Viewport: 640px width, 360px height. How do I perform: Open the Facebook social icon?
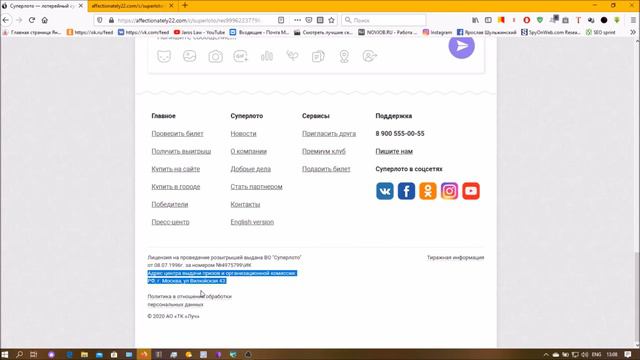click(x=407, y=191)
